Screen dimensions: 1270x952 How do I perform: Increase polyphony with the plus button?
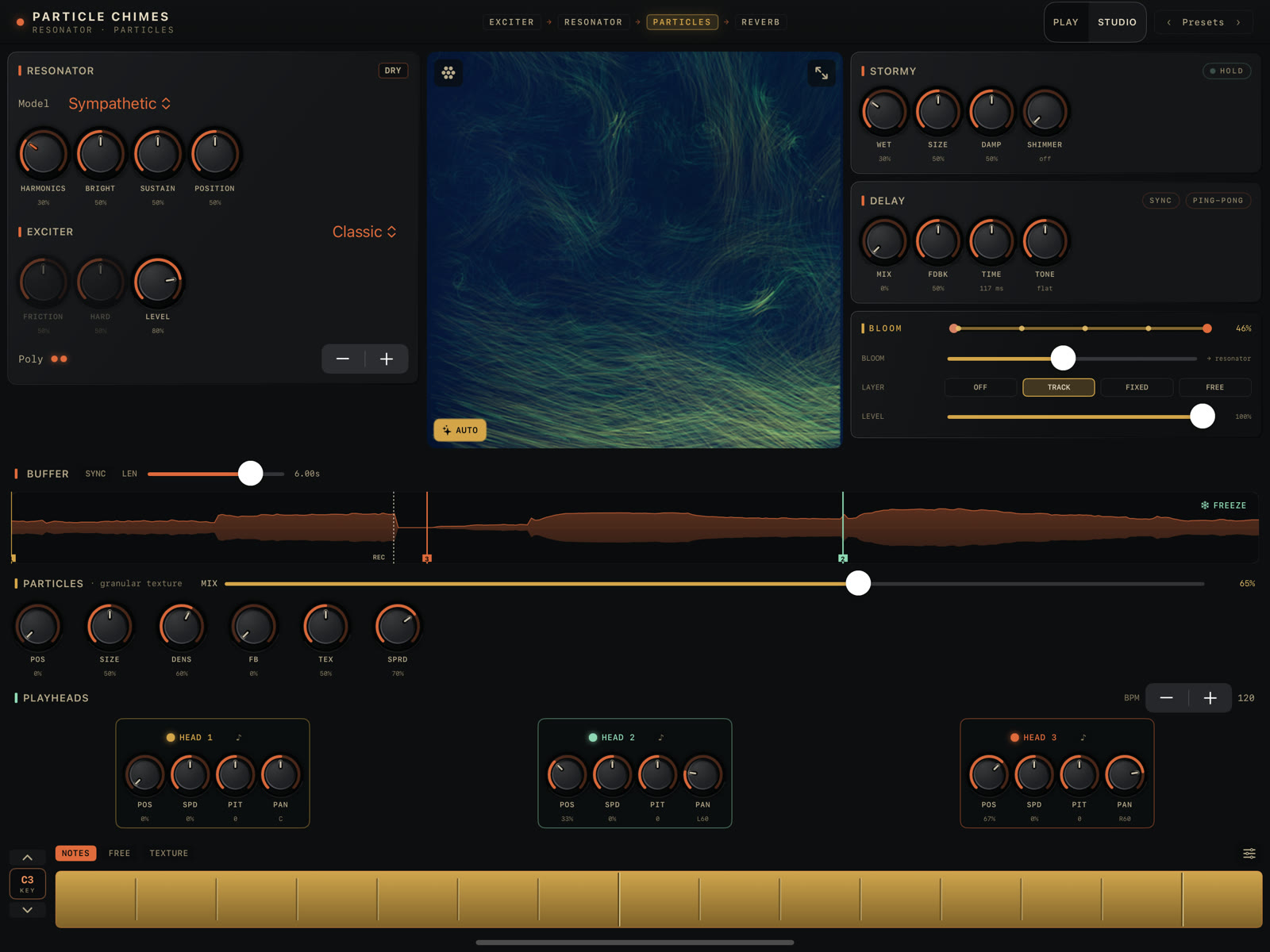click(x=387, y=359)
